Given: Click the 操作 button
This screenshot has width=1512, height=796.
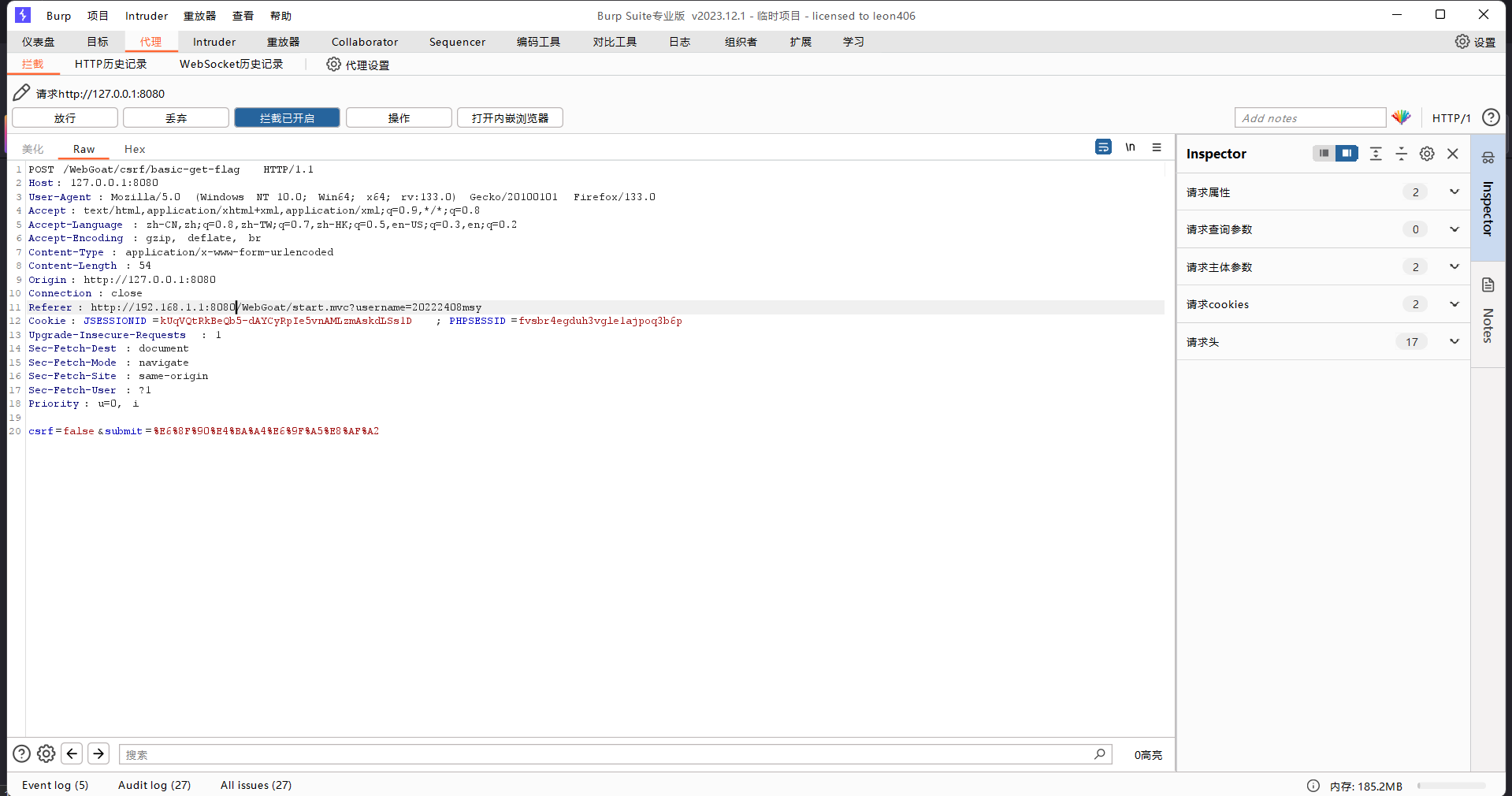Looking at the screenshot, I should click(399, 117).
